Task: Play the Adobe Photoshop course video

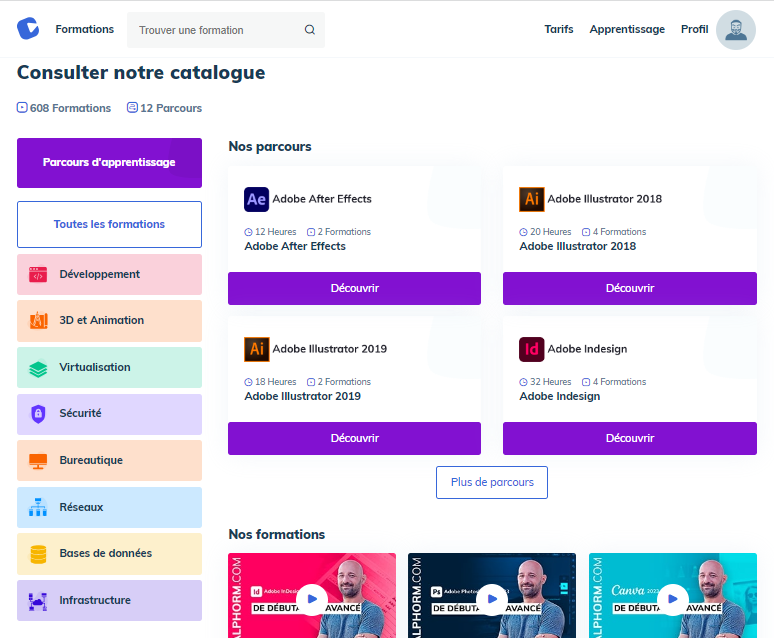Action: coord(492,599)
